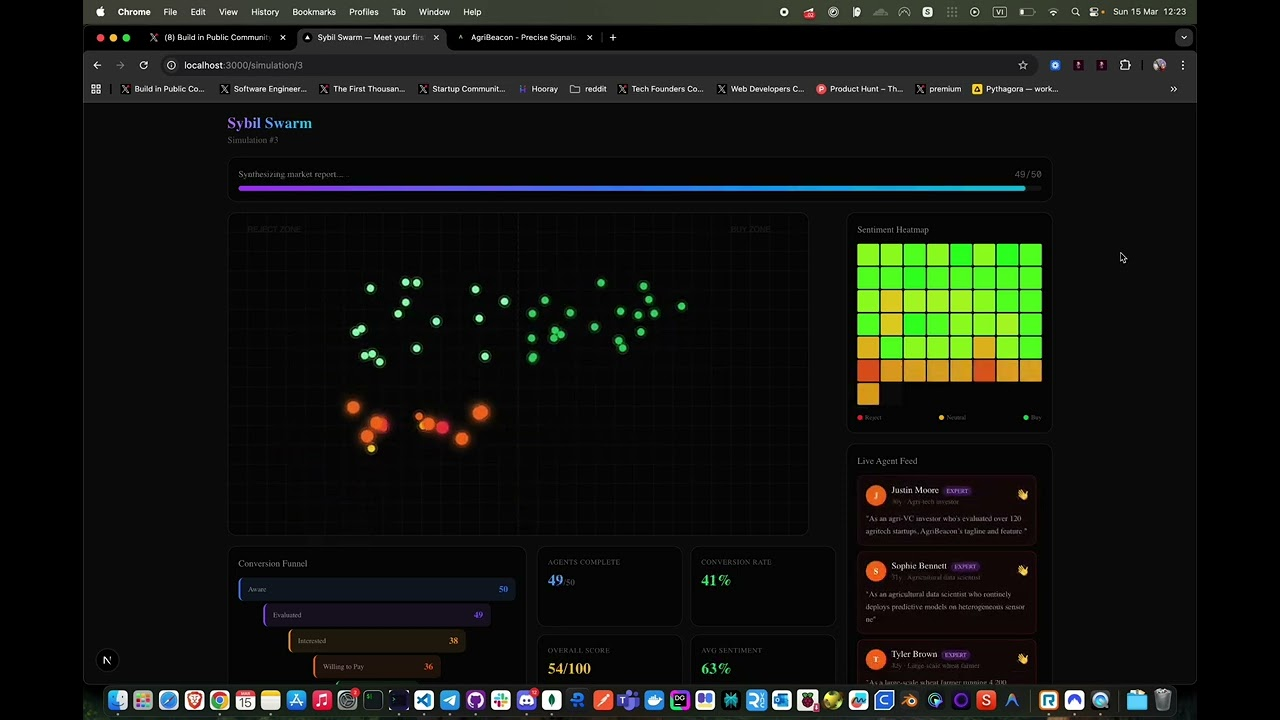Click the Avg Sentiment 63% value
This screenshot has height=720, width=1280.
716,668
